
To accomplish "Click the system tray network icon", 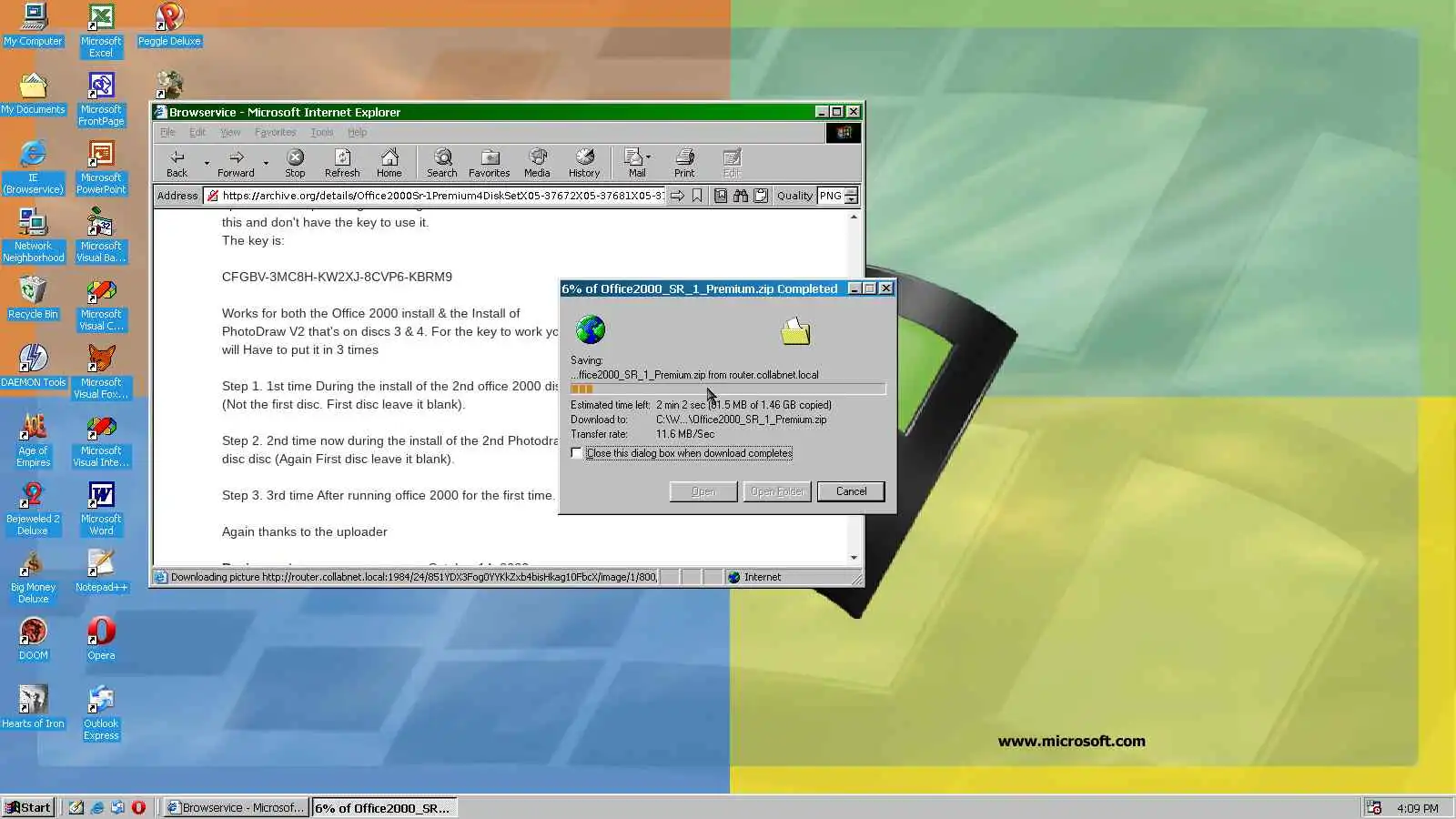I will pyautogui.click(x=1374, y=807).
